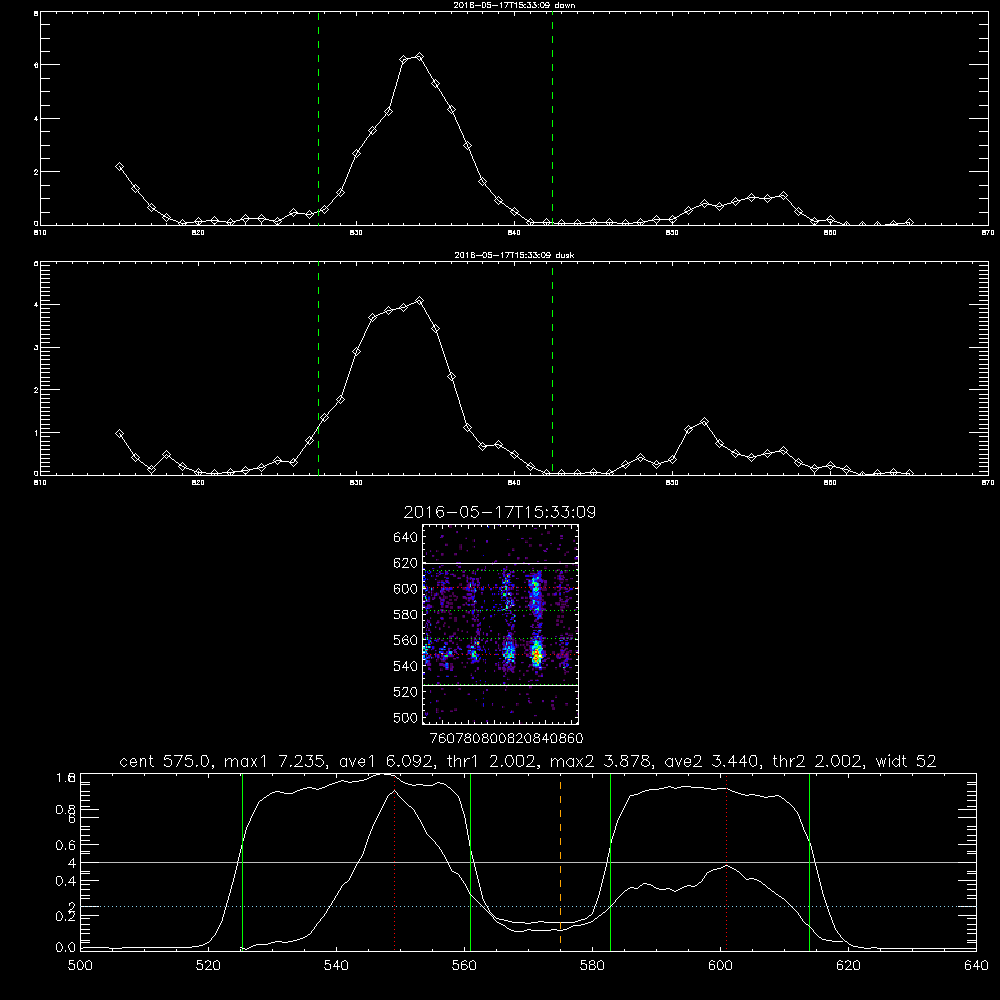Click heatmap y-axis label 620
Viewport: 1000px width, 1000px height.
406,563
